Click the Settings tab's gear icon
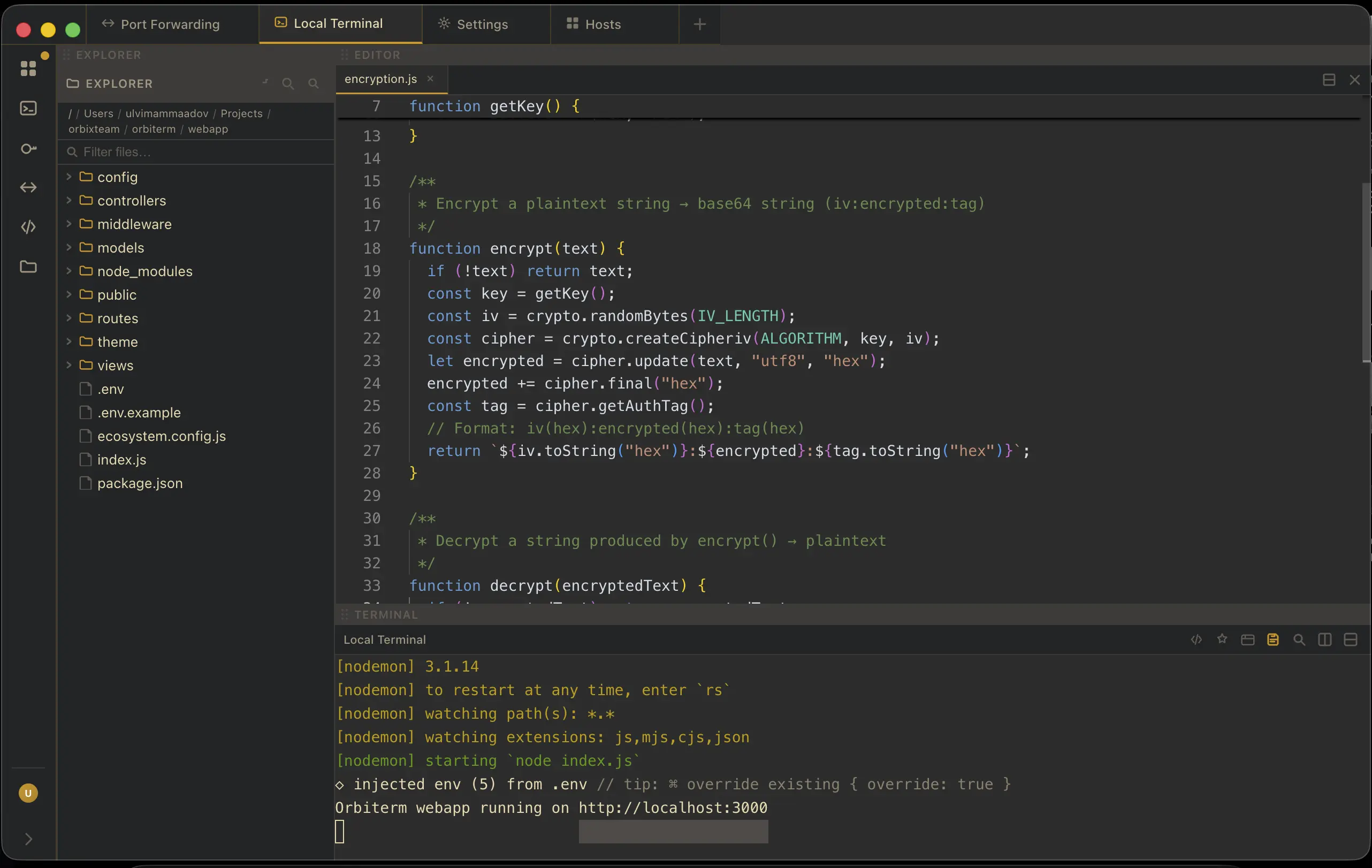This screenshot has width=1372, height=868. [x=444, y=24]
